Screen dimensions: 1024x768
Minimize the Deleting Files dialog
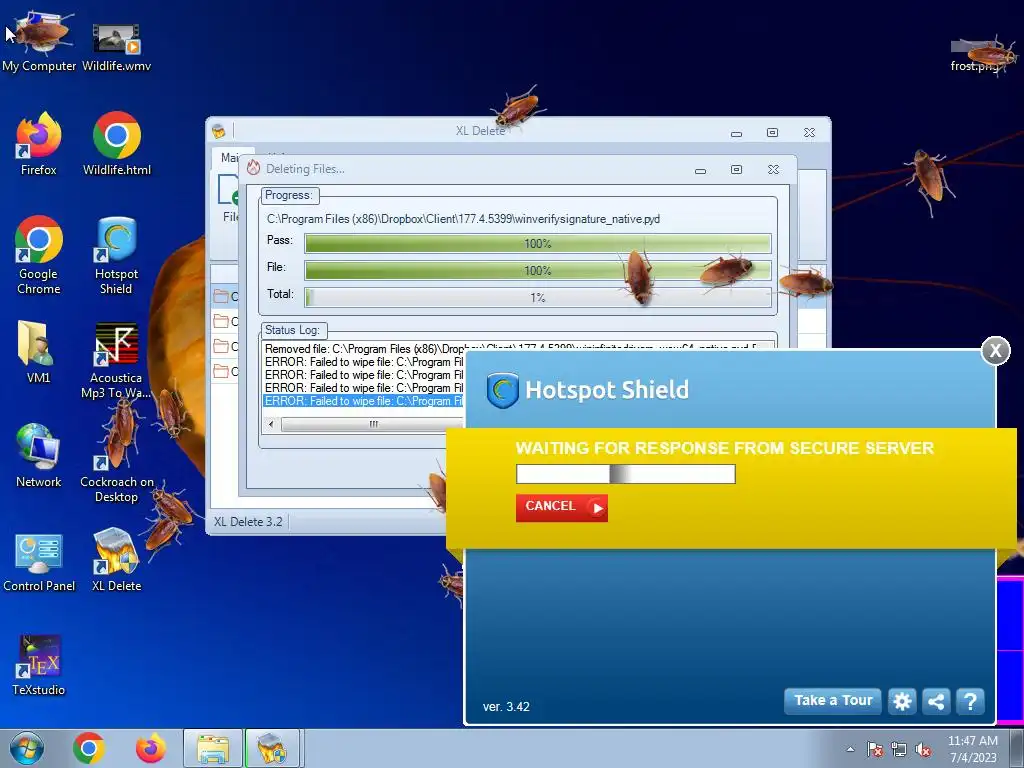coord(700,170)
